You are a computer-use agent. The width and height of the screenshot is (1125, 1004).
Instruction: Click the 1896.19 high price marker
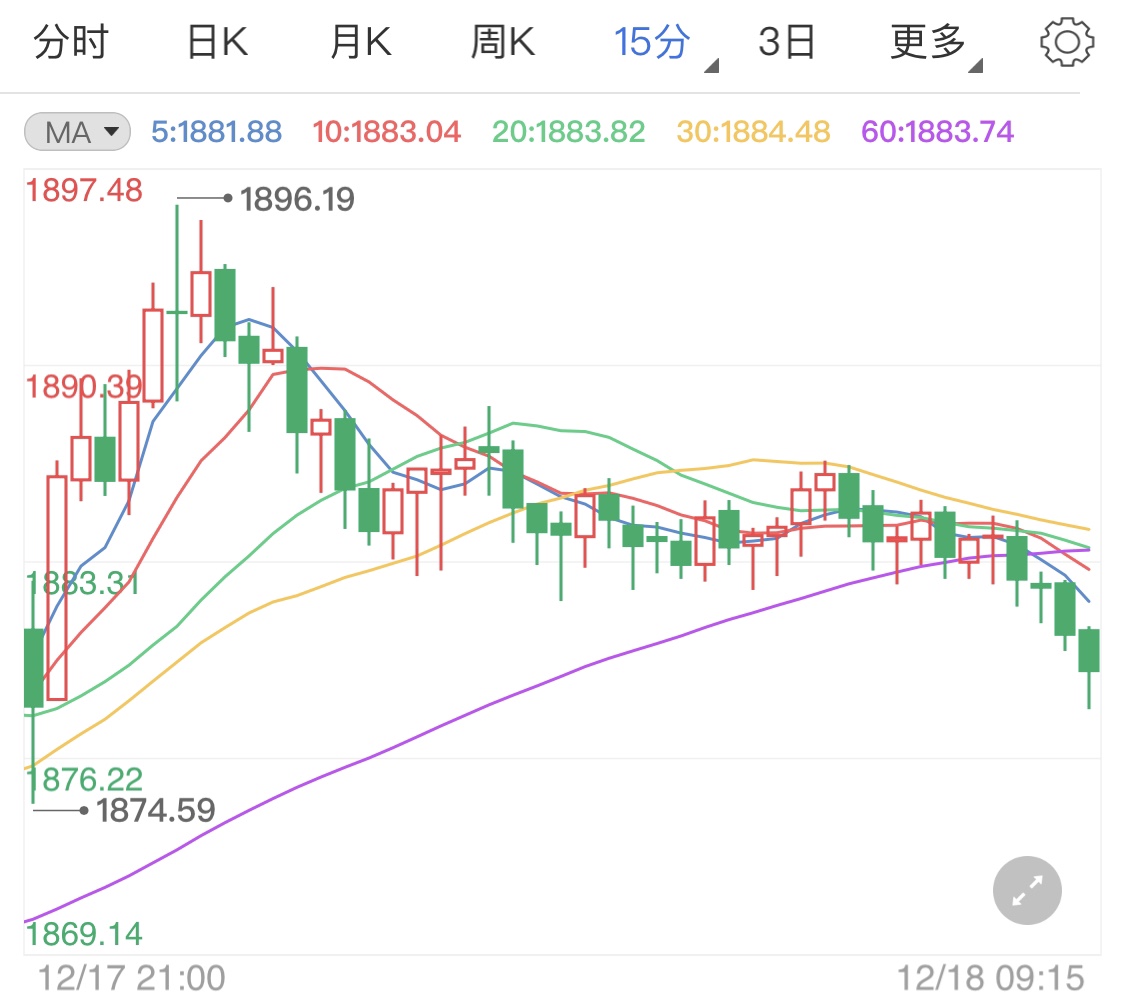pyautogui.click(x=295, y=200)
